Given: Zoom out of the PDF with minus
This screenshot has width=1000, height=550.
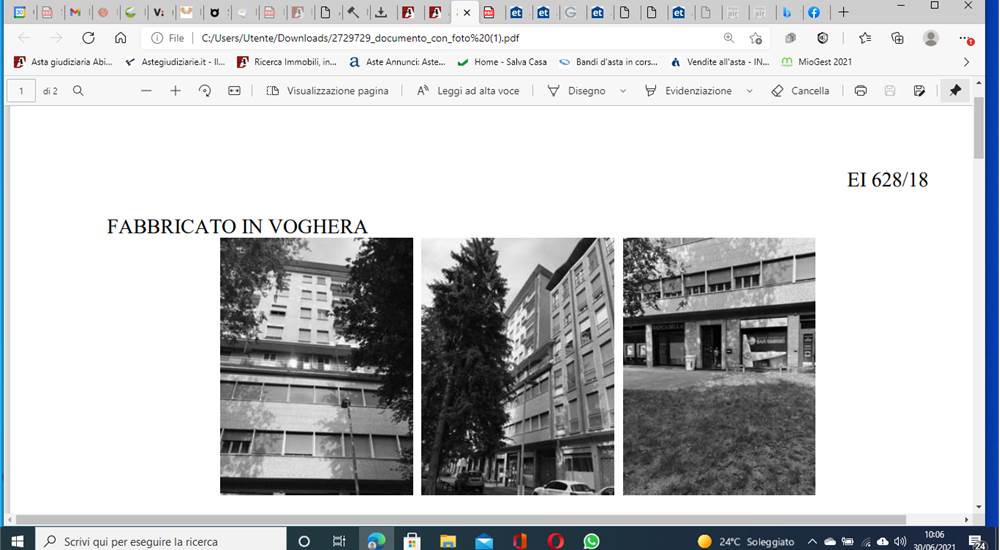Looking at the screenshot, I should click(146, 91).
